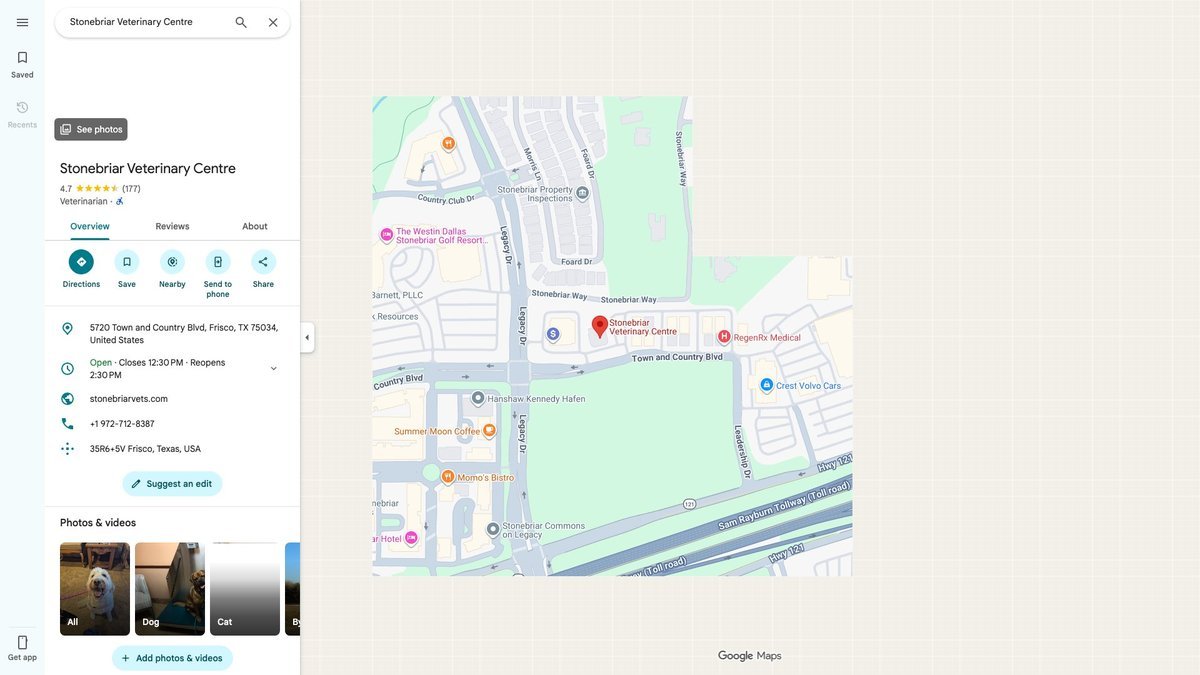Switch to the About tab
Screen dimensions: 1200x675
(255, 226)
